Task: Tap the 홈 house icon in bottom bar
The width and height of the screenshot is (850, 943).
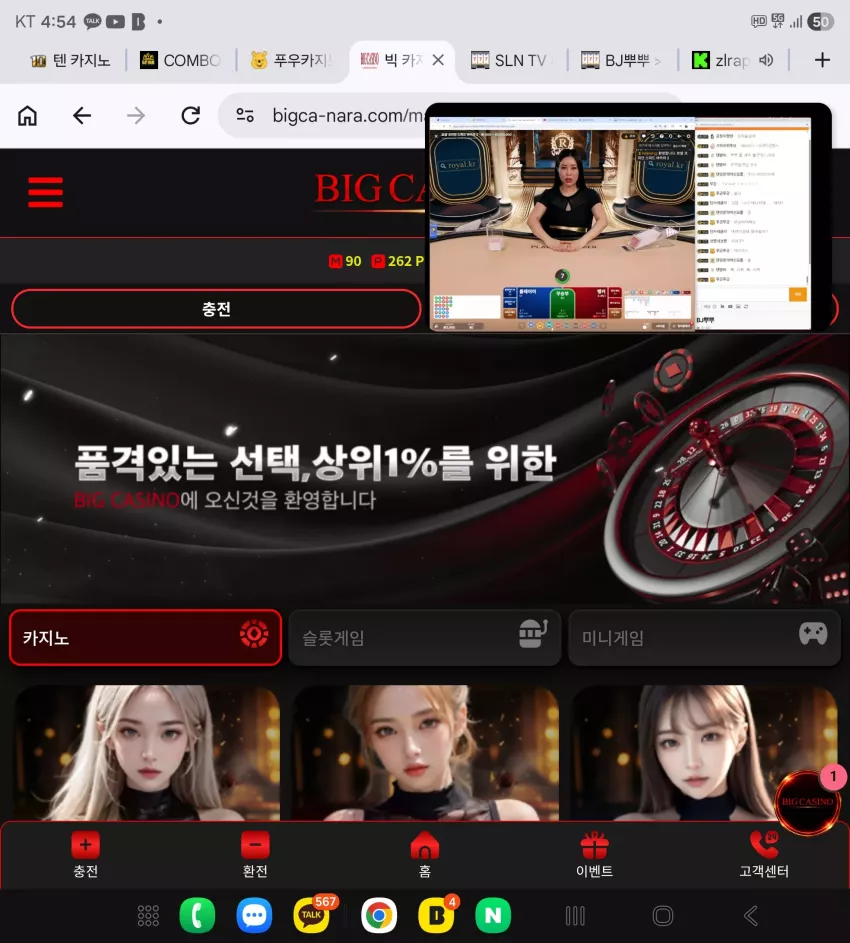Action: pyautogui.click(x=425, y=844)
